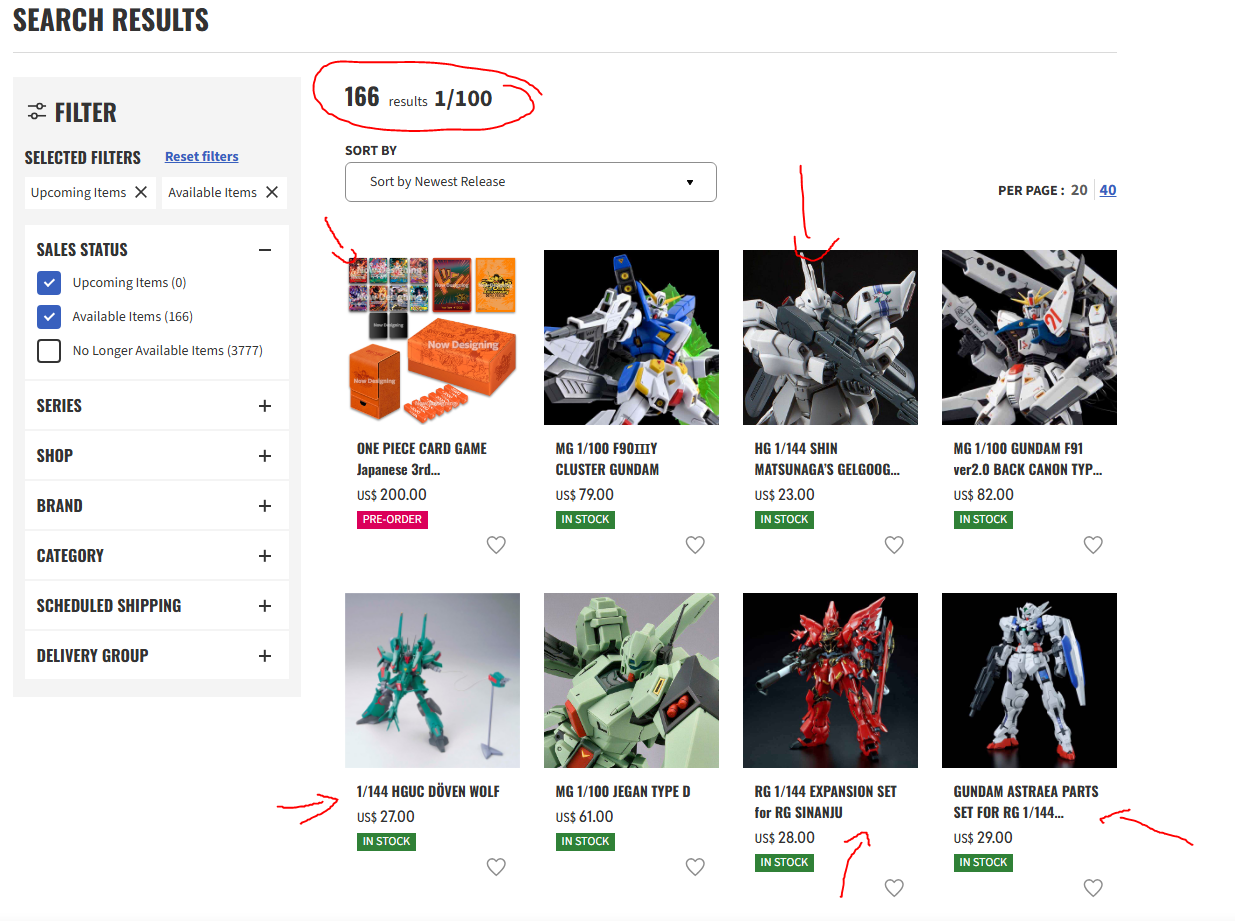Expand the Shop filter section
This screenshot has width=1235, height=921.
265,456
